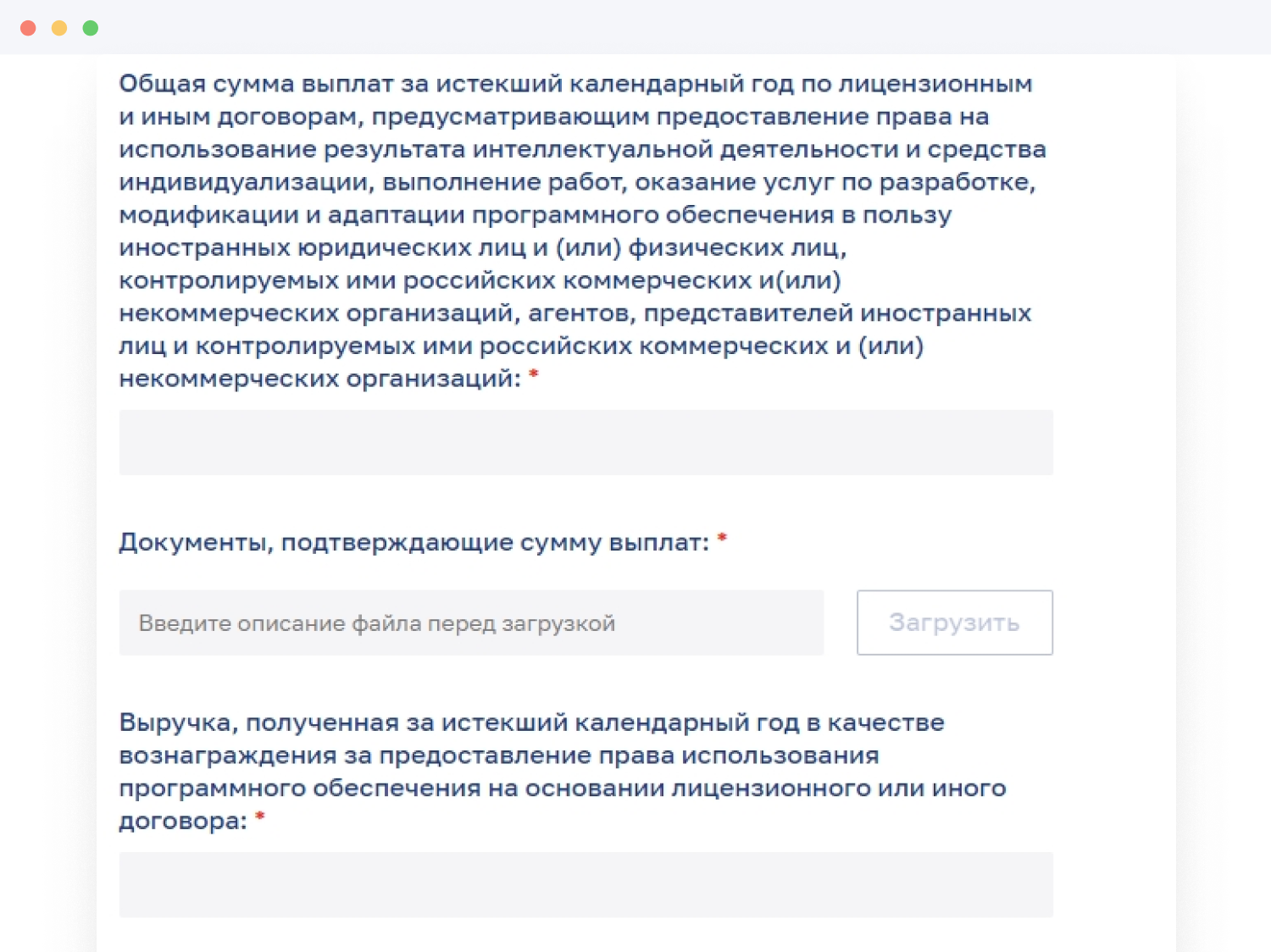Image resolution: width=1271 pixels, height=952 pixels.
Task: Click the green maximize window dot
Action: pyautogui.click(x=91, y=28)
